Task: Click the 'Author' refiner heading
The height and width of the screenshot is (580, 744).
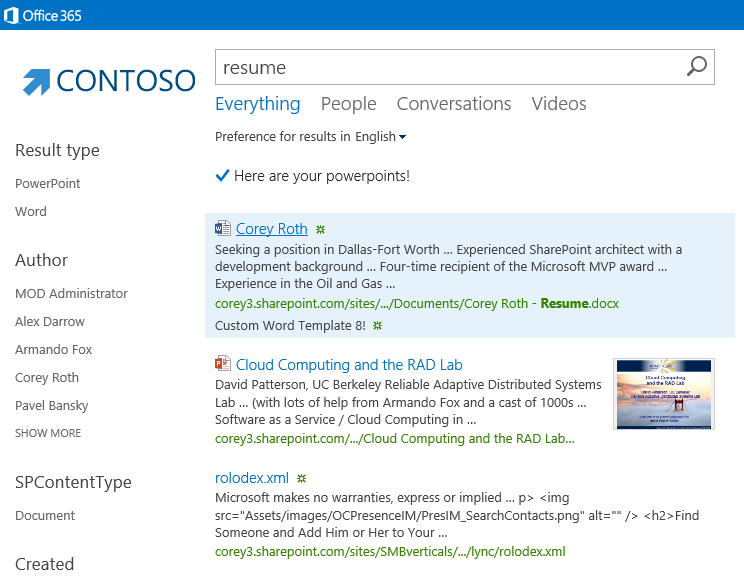Action: pyautogui.click(x=42, y=260)
